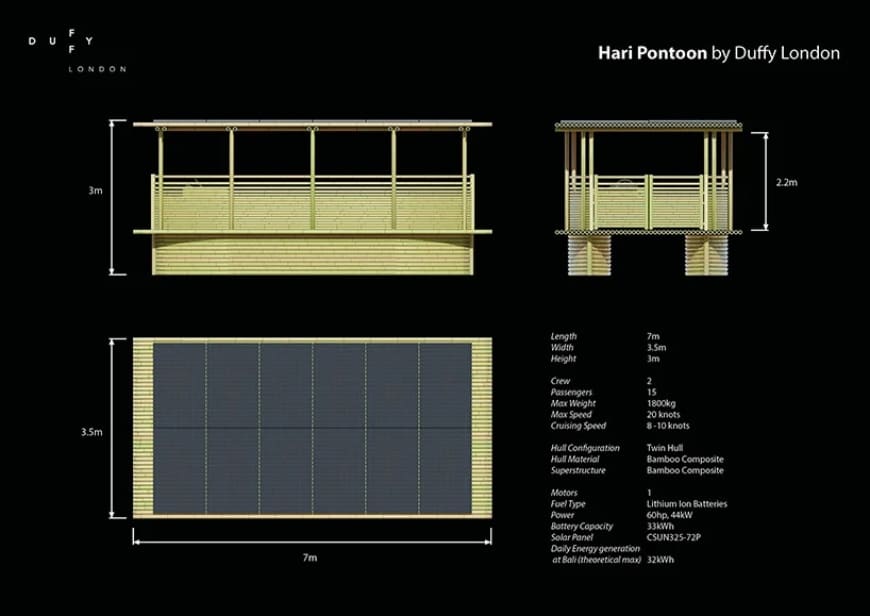Click the '32kWh' value
Viewport: 870px width, 616px height.
coord(660,559)
